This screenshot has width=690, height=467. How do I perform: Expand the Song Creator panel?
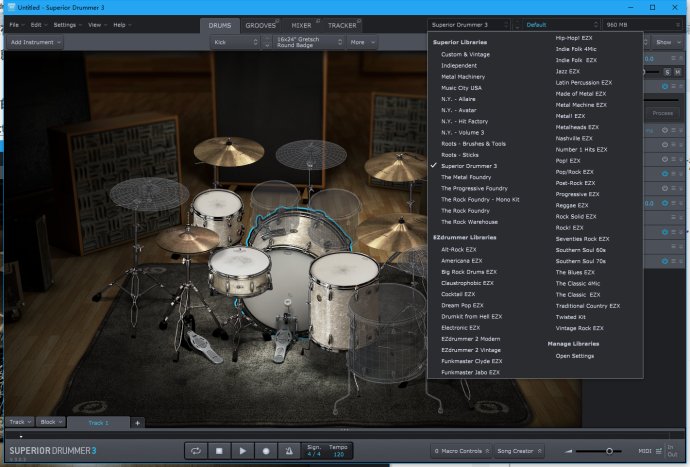[x=519, y=451]
